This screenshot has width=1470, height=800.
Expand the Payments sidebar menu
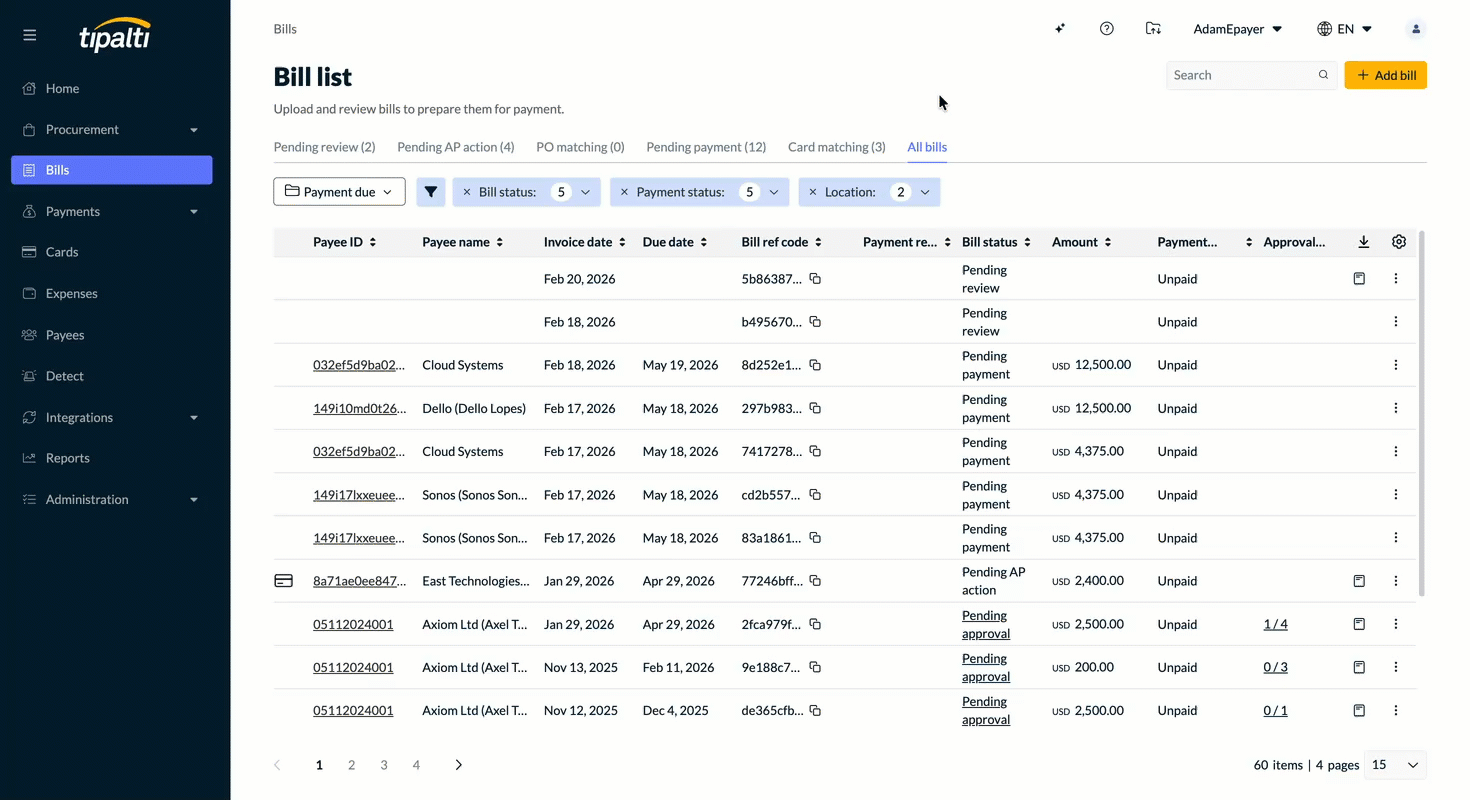(x=112, y=211)
